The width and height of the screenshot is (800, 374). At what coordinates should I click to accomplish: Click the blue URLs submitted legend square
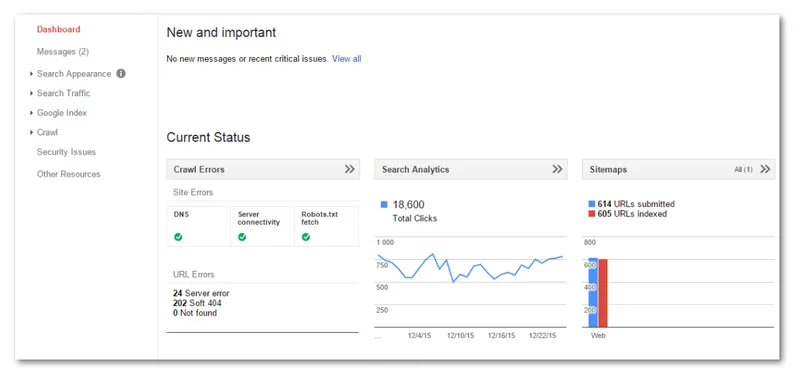(x=592, y=204)
